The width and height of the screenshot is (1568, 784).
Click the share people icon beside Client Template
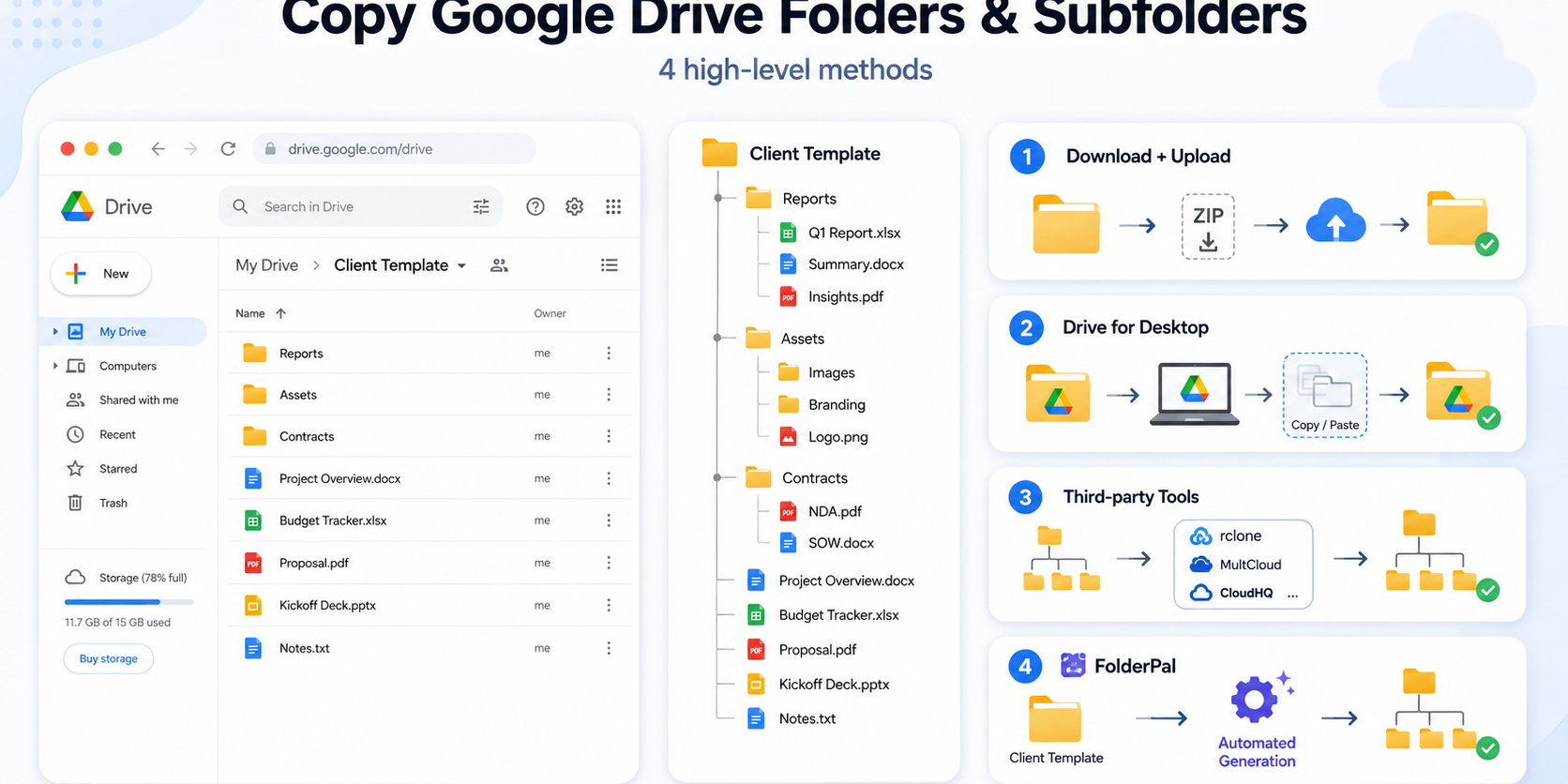click(x=499, y=265)
